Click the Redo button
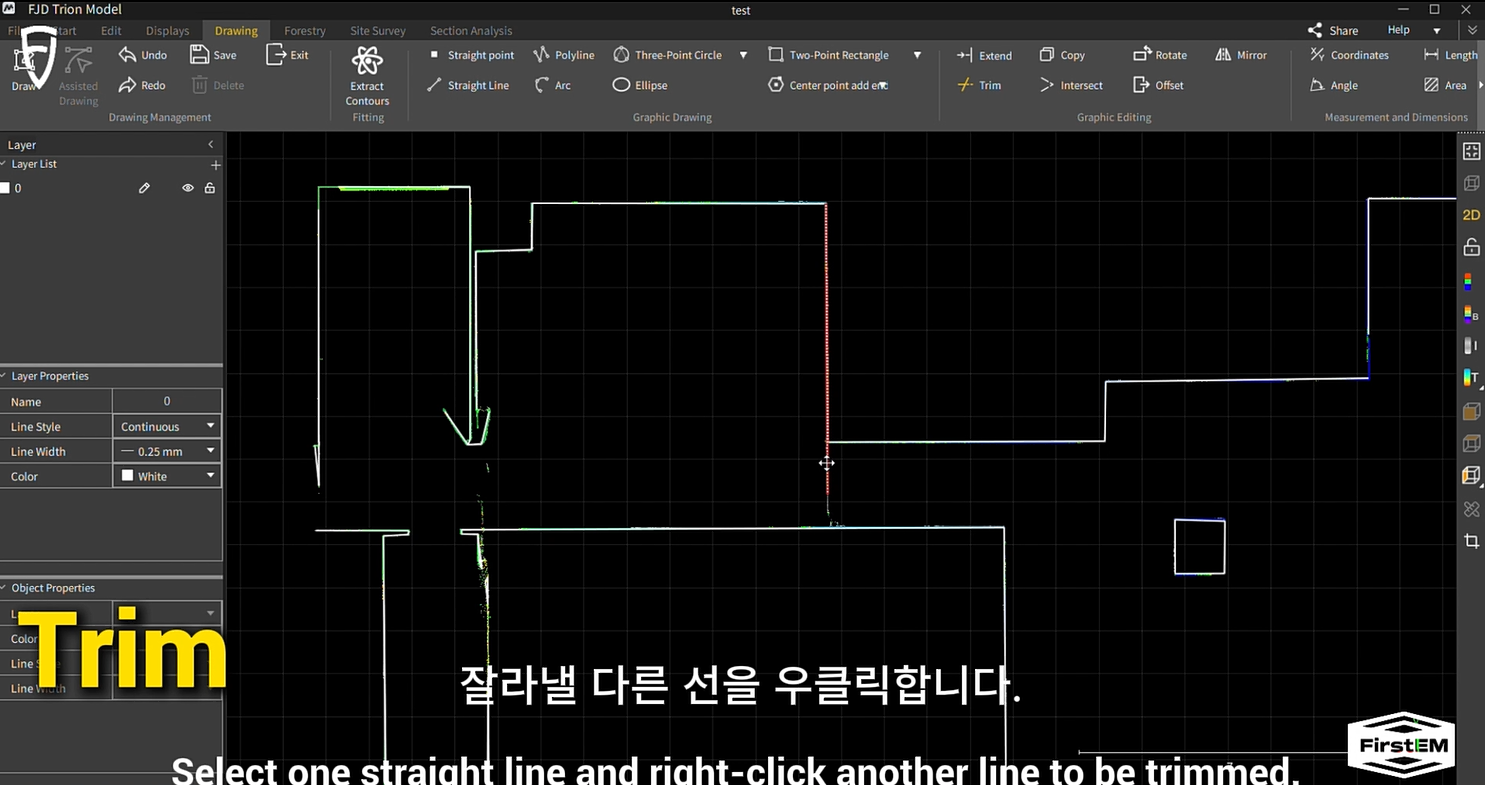 tap(142, 85)
